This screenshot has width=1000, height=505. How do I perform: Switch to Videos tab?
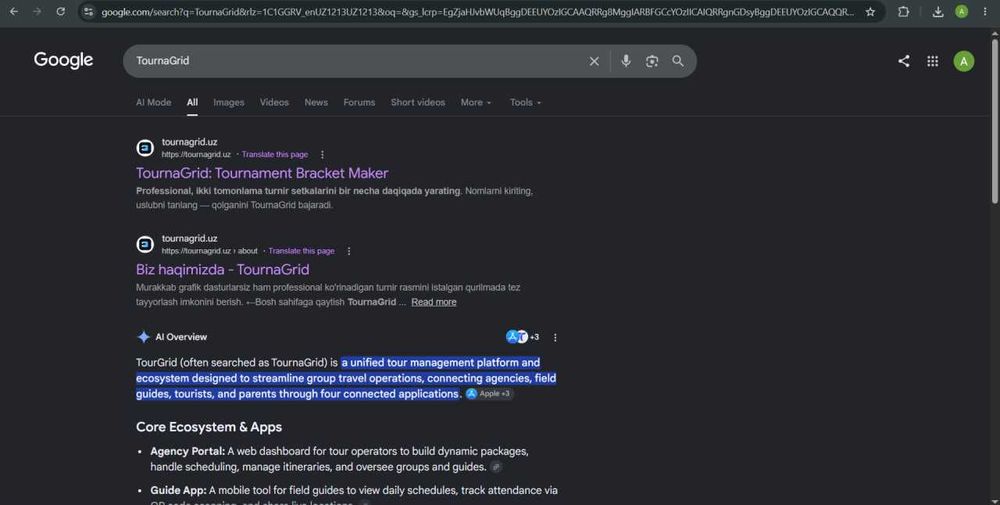pyautogui.click(x=274, y=102)
